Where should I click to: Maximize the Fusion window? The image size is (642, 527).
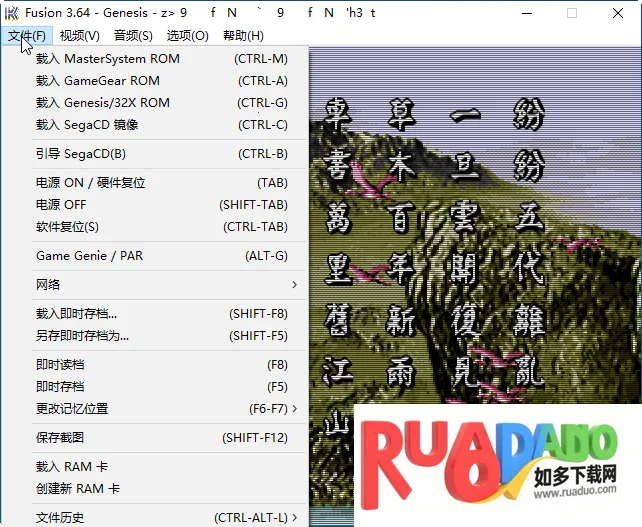572,13
